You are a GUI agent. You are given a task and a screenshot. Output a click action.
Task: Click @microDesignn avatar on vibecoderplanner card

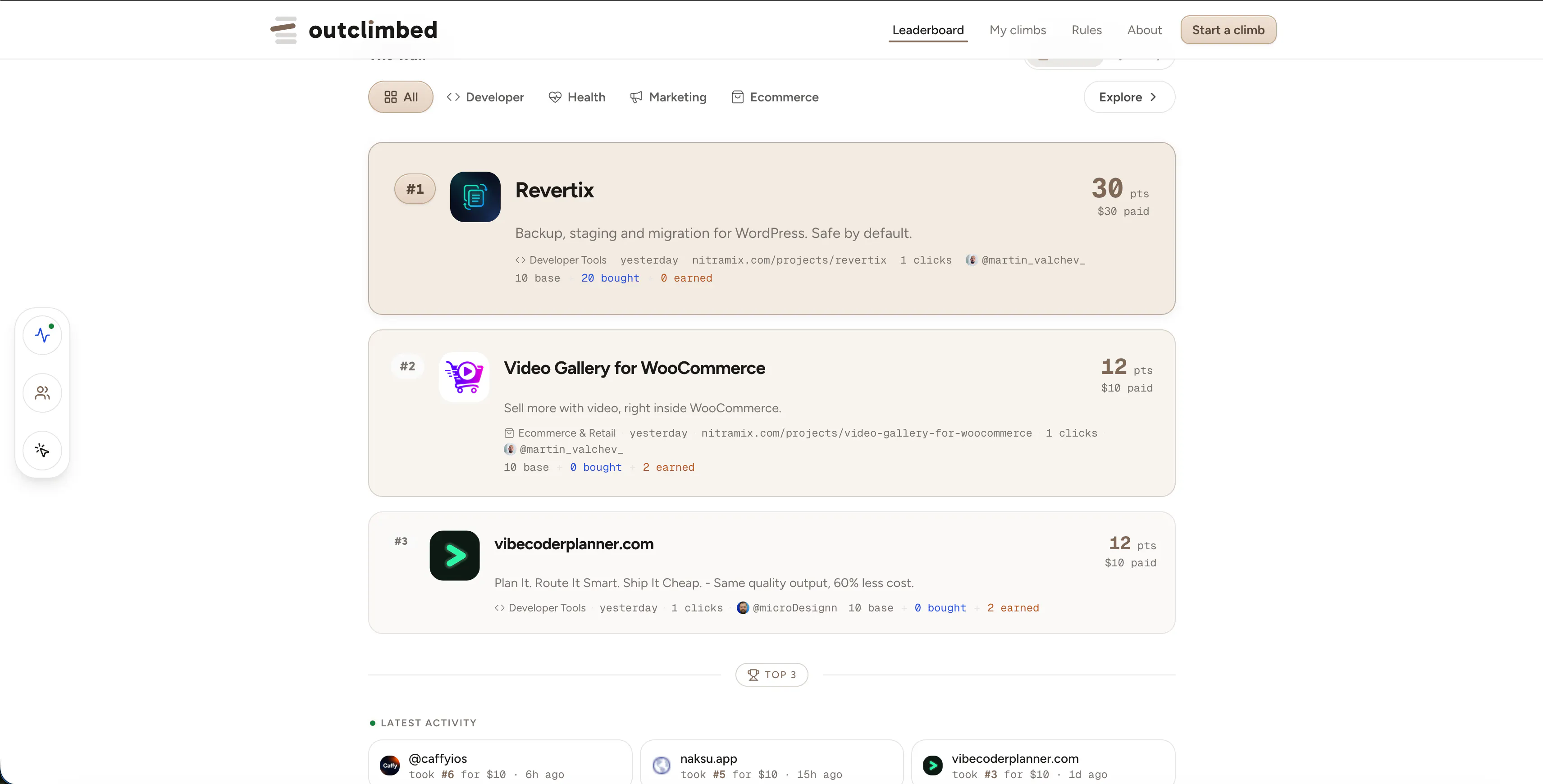pos(743,608)
